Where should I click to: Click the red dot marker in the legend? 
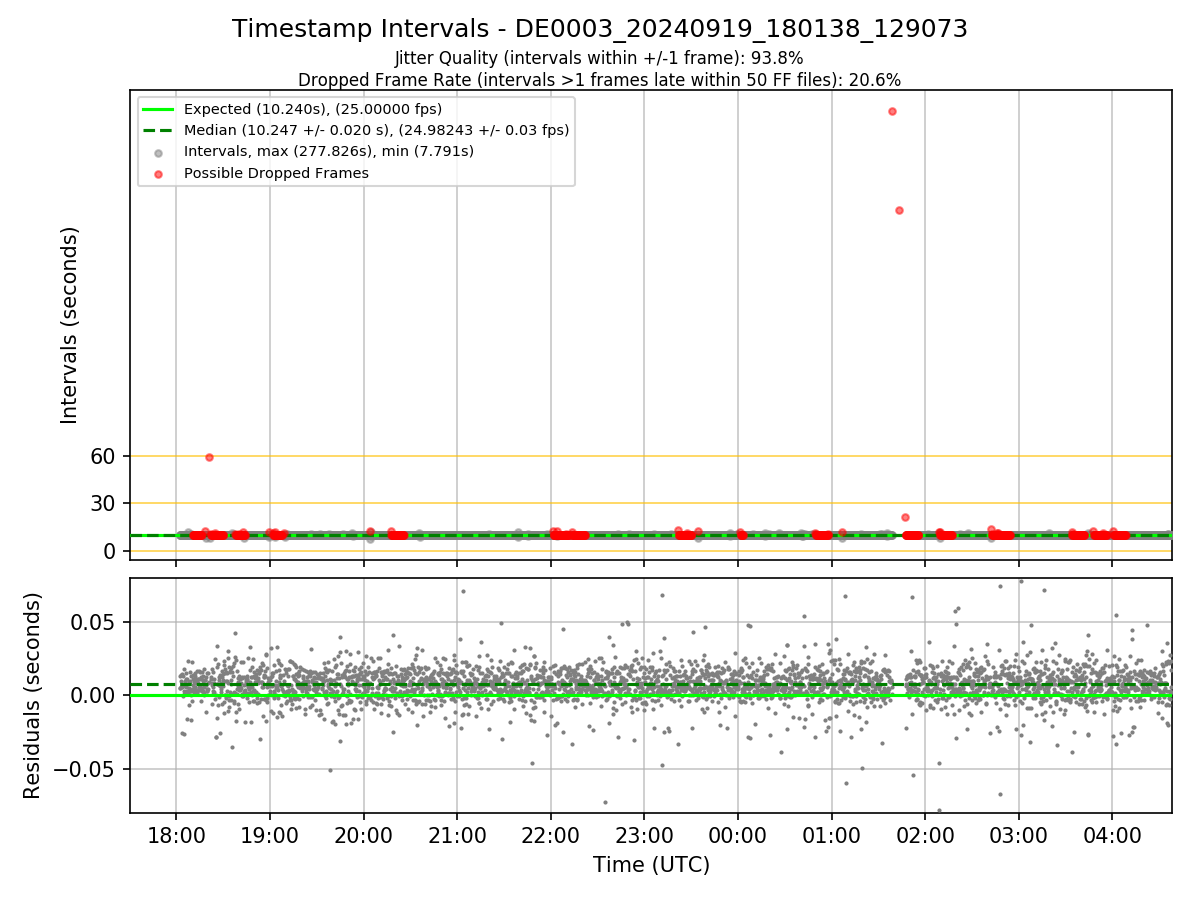pos(158,173)
